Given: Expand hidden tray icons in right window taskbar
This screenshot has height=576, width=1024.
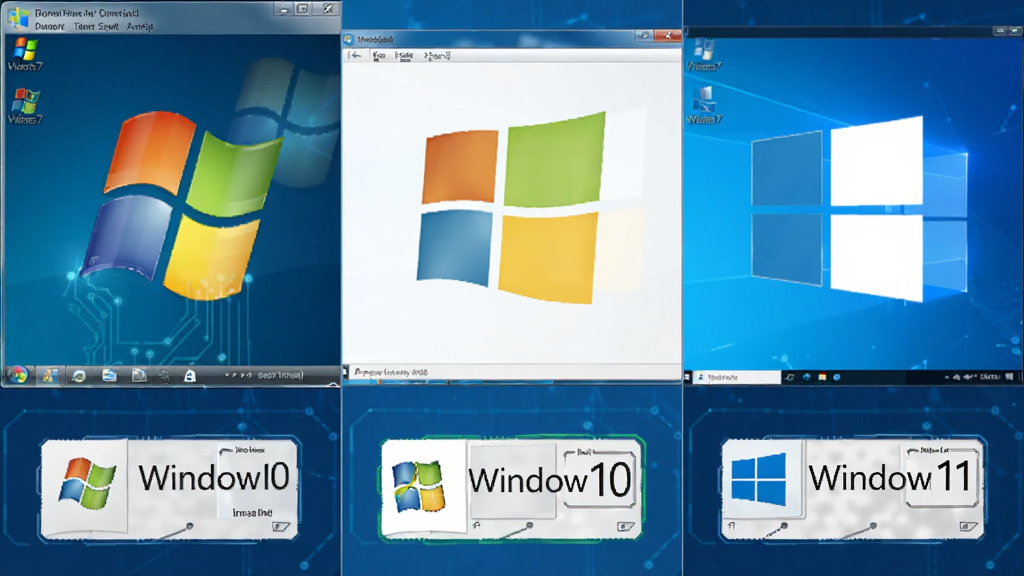Looking at the screenshot, I should tap(947, 377).
